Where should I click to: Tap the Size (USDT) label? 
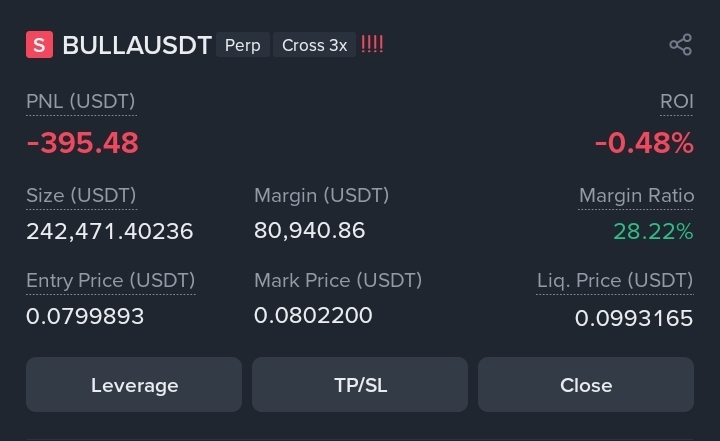pos(81,196)
